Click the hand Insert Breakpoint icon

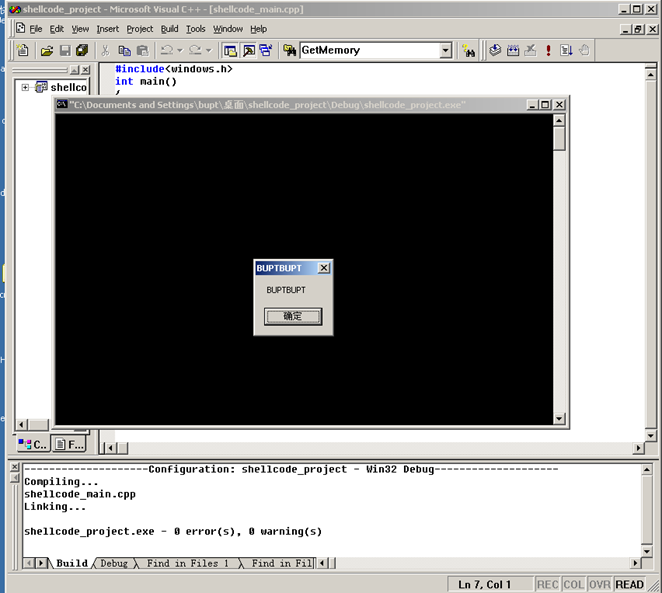pyautogui.click(x=584, y=50)
